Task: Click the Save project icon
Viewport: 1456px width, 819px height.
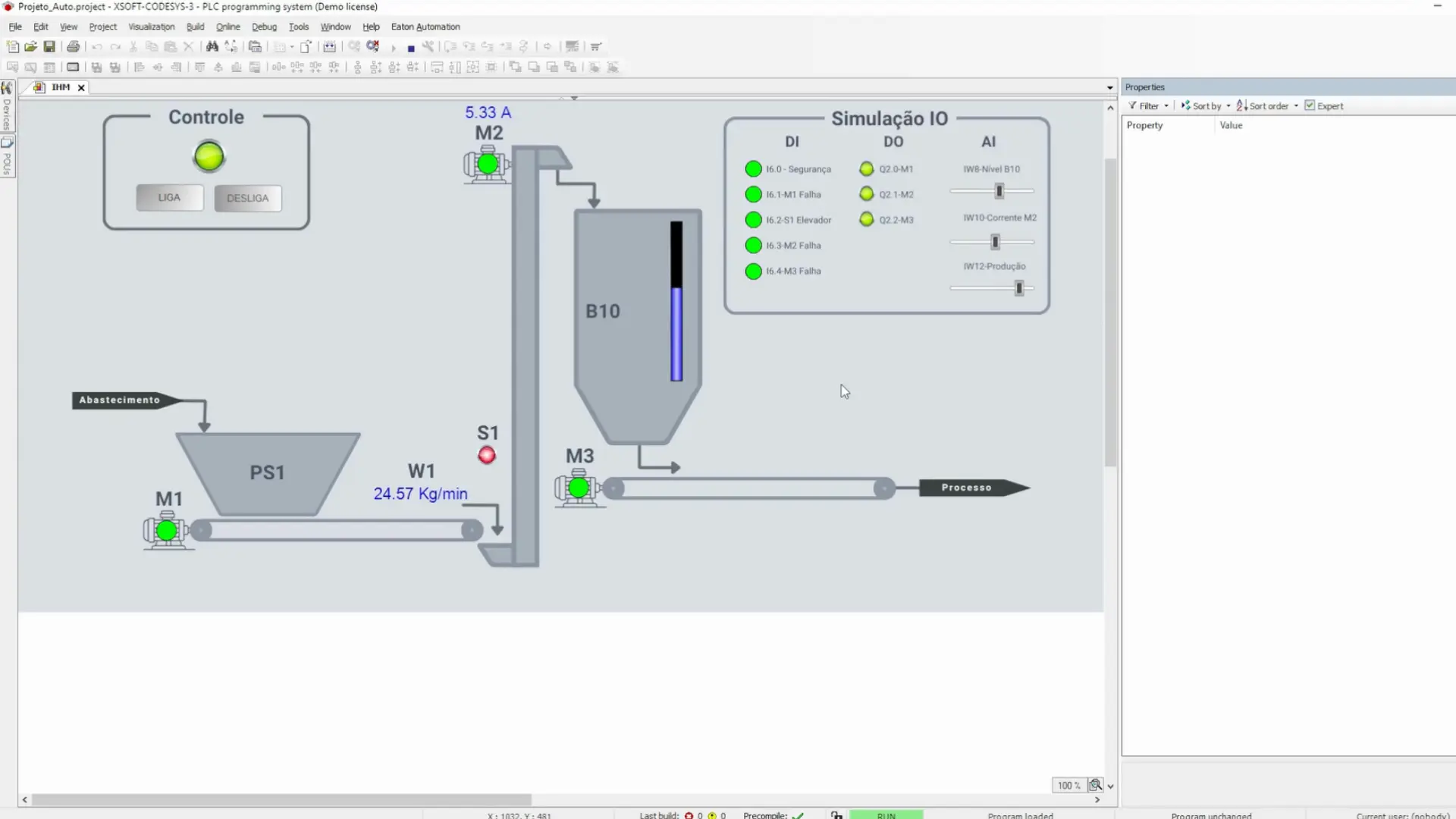Action: coord(49,46)
